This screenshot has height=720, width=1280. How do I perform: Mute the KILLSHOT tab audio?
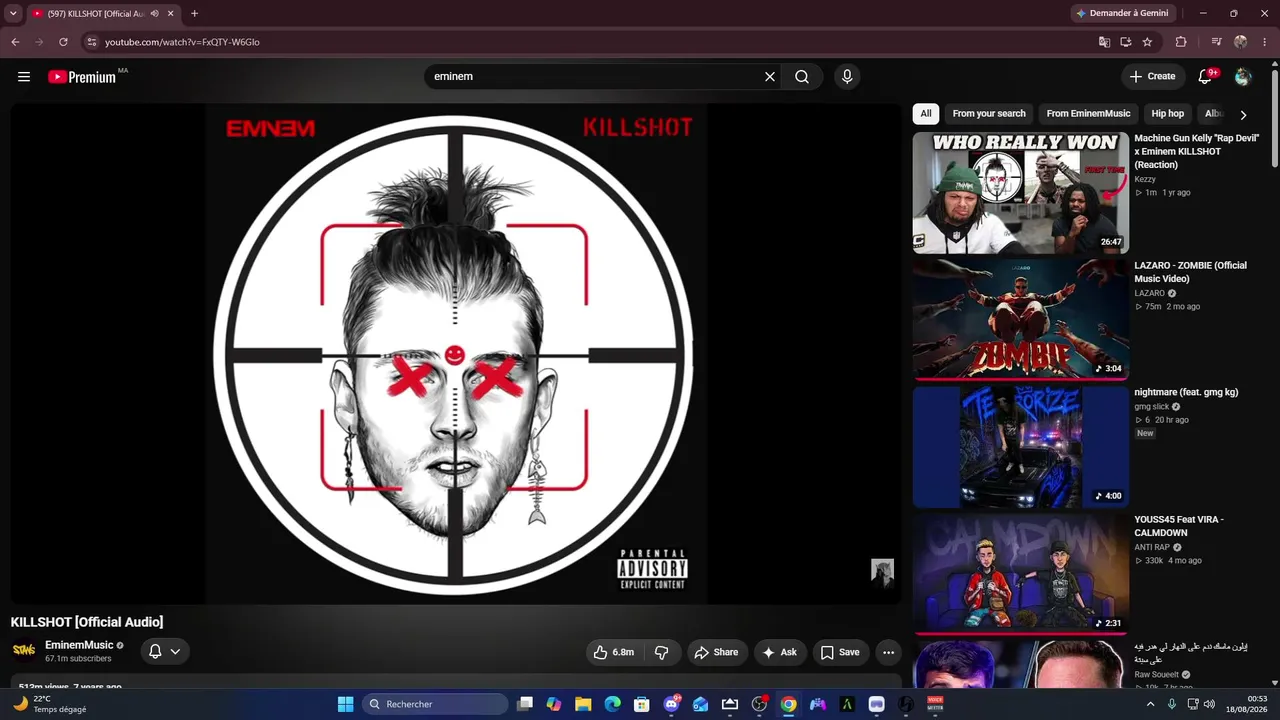[x=155, y=14]
